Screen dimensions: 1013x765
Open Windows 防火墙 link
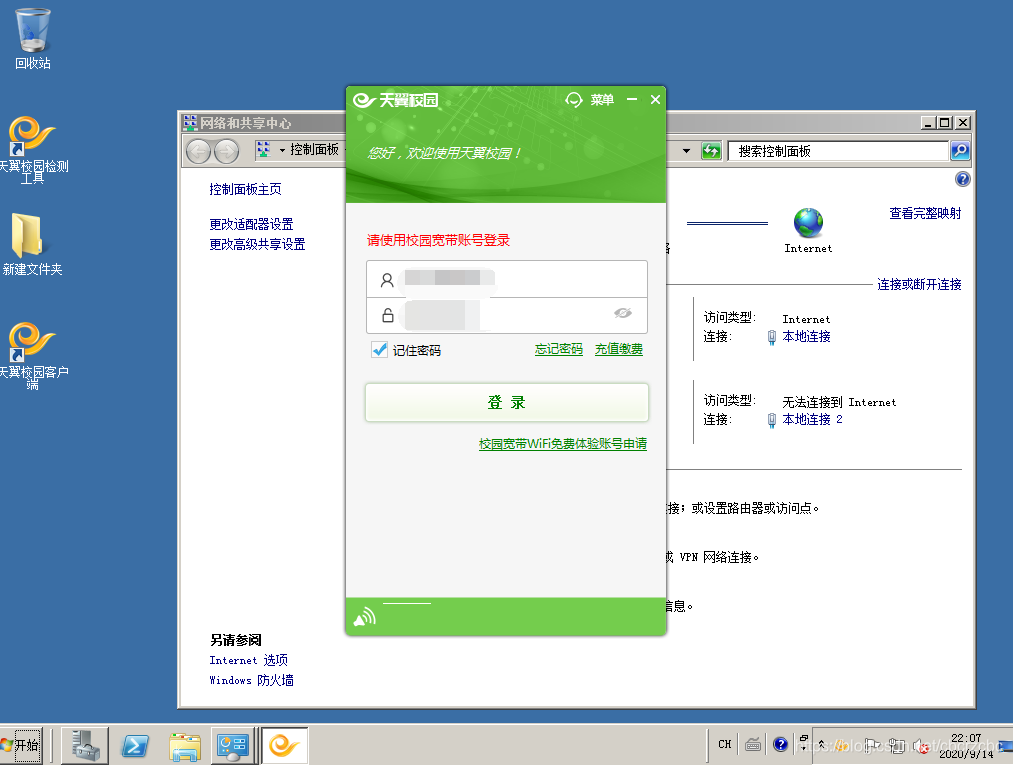251,680
